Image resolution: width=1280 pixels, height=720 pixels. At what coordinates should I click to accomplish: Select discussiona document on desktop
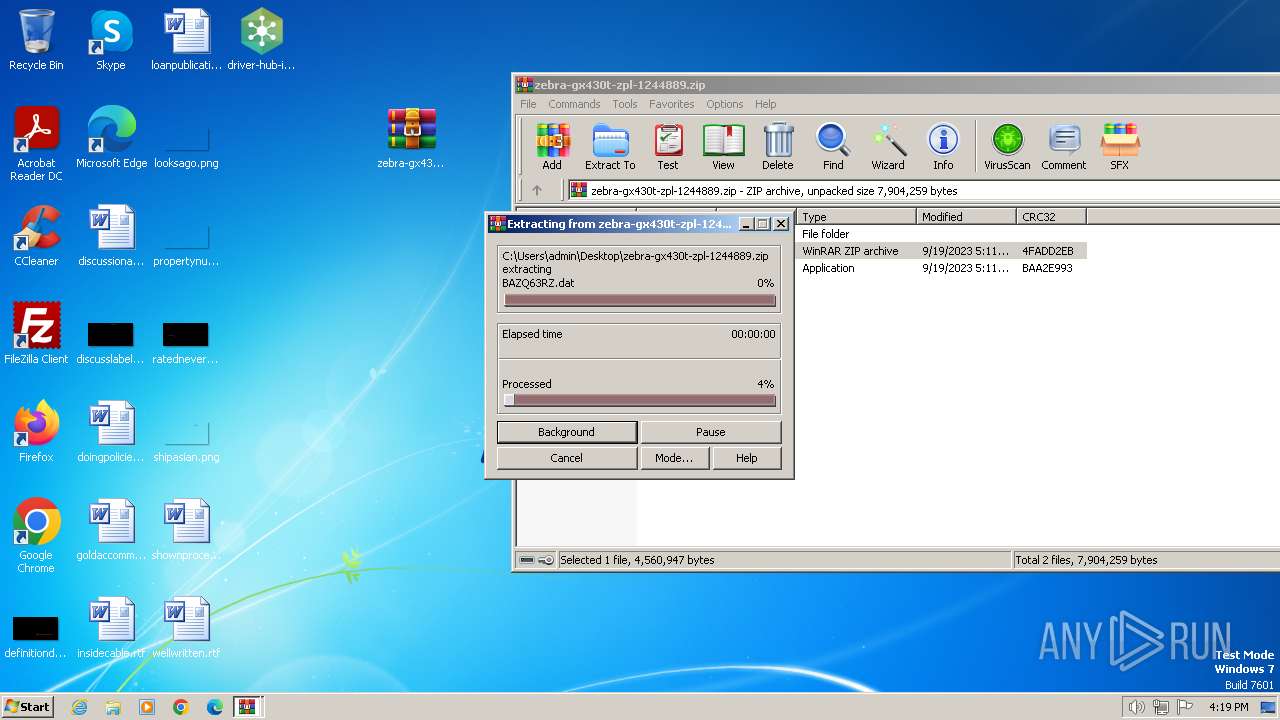pos(111,236)
